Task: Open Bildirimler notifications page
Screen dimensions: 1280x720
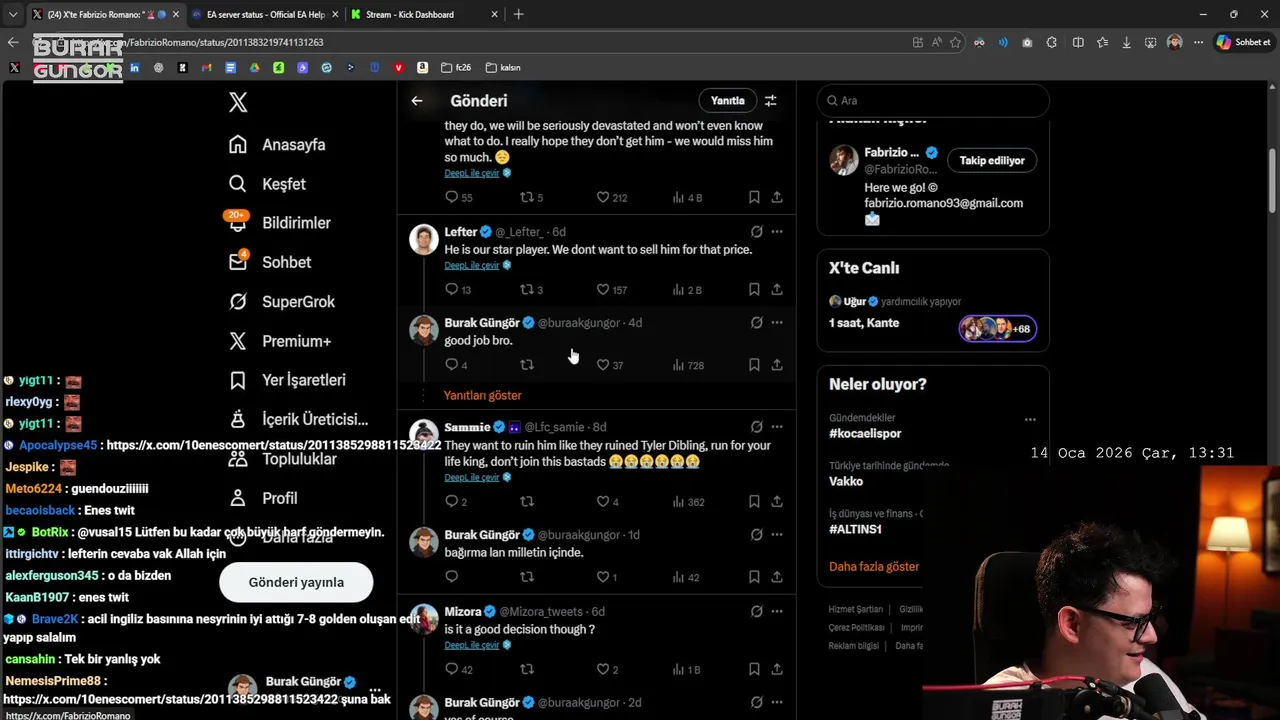Action: (279, 222)
